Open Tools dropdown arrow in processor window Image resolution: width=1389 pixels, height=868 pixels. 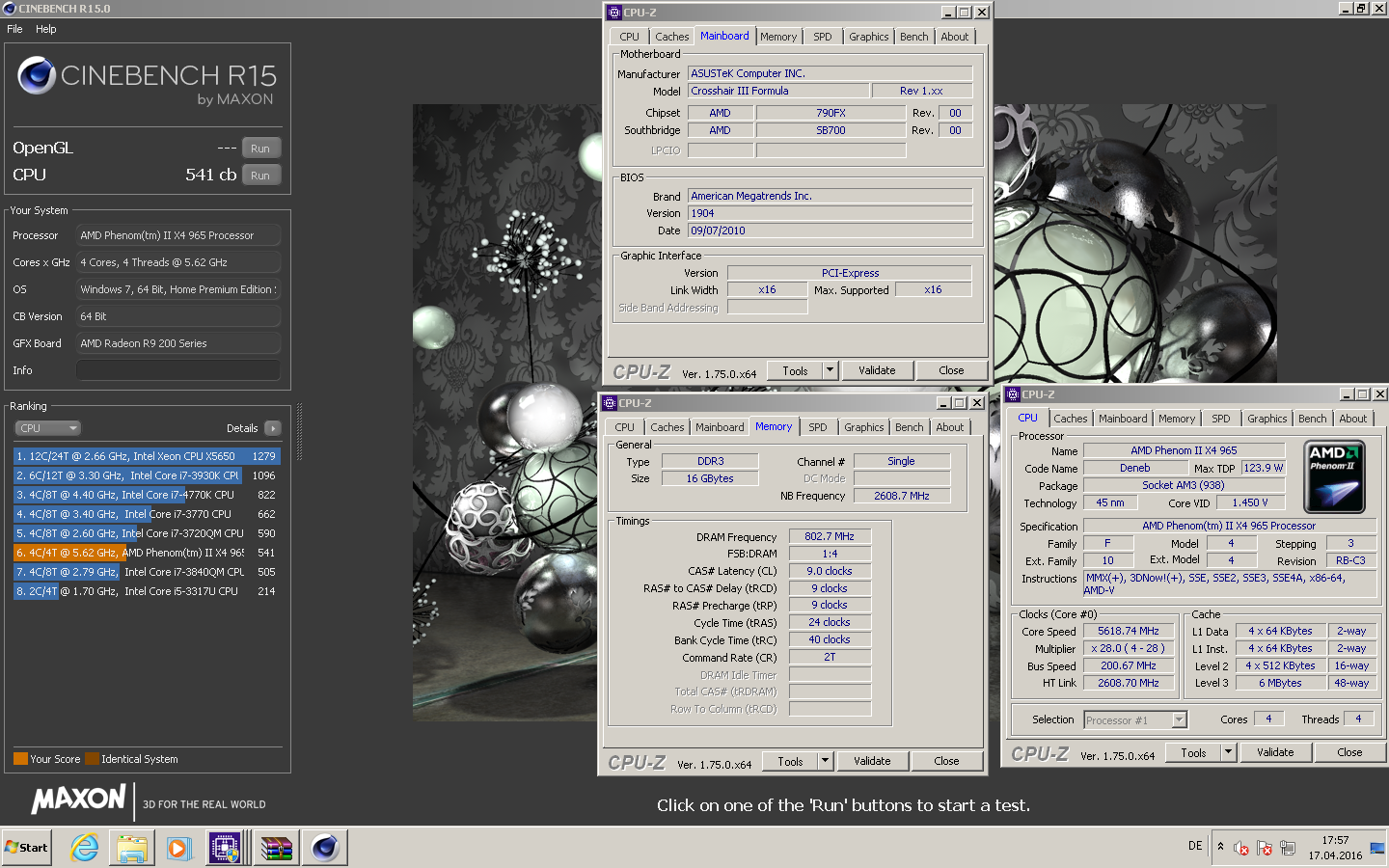click(x=1228, y=752)
